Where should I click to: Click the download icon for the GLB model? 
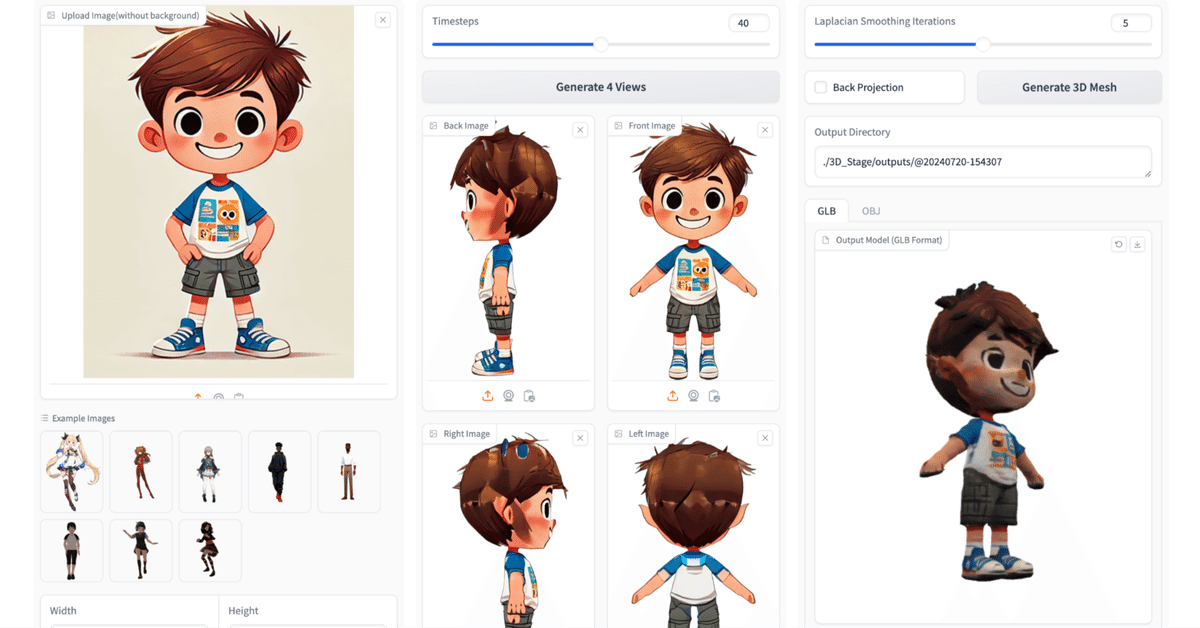pos(1138,243)
